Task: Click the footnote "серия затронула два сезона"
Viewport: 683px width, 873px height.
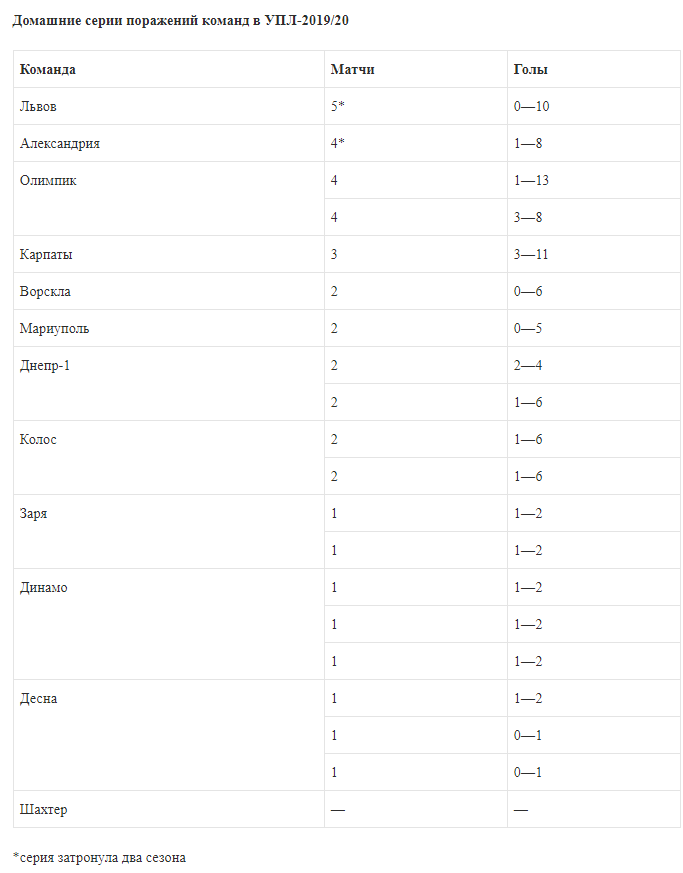Action: point(102,857)
